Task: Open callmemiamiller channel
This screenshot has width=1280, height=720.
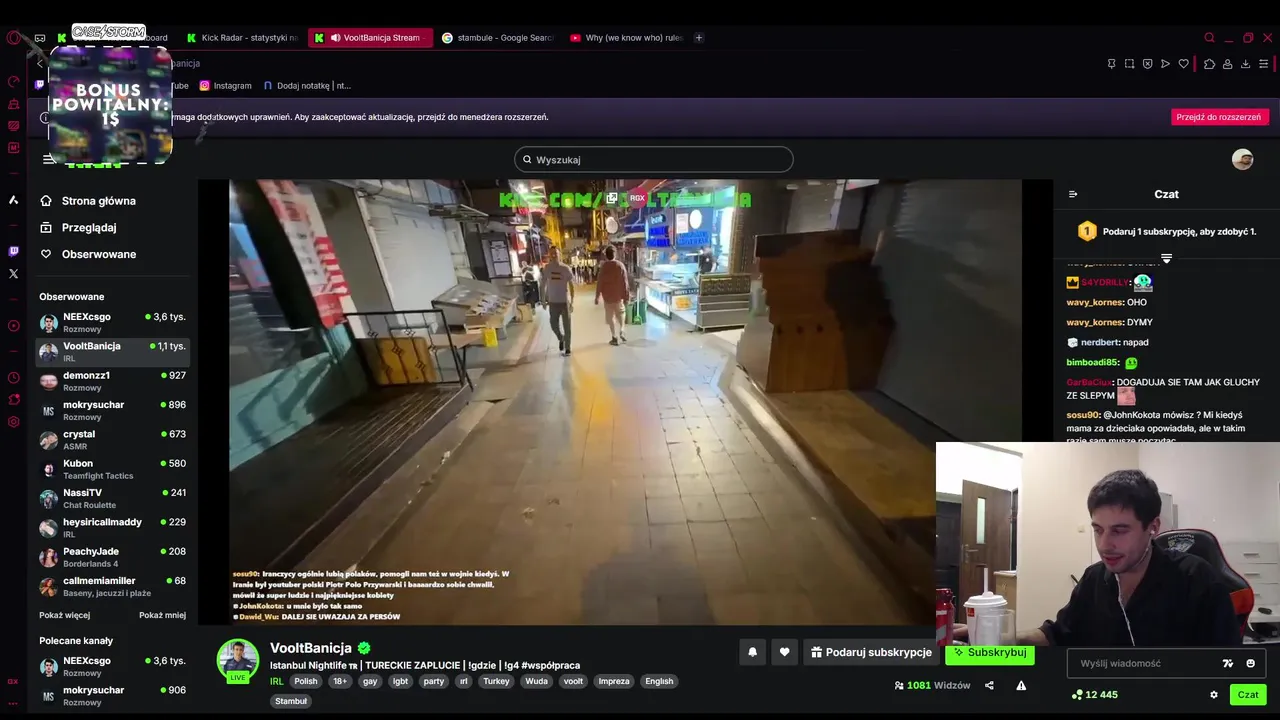Action: click(112, 586)
